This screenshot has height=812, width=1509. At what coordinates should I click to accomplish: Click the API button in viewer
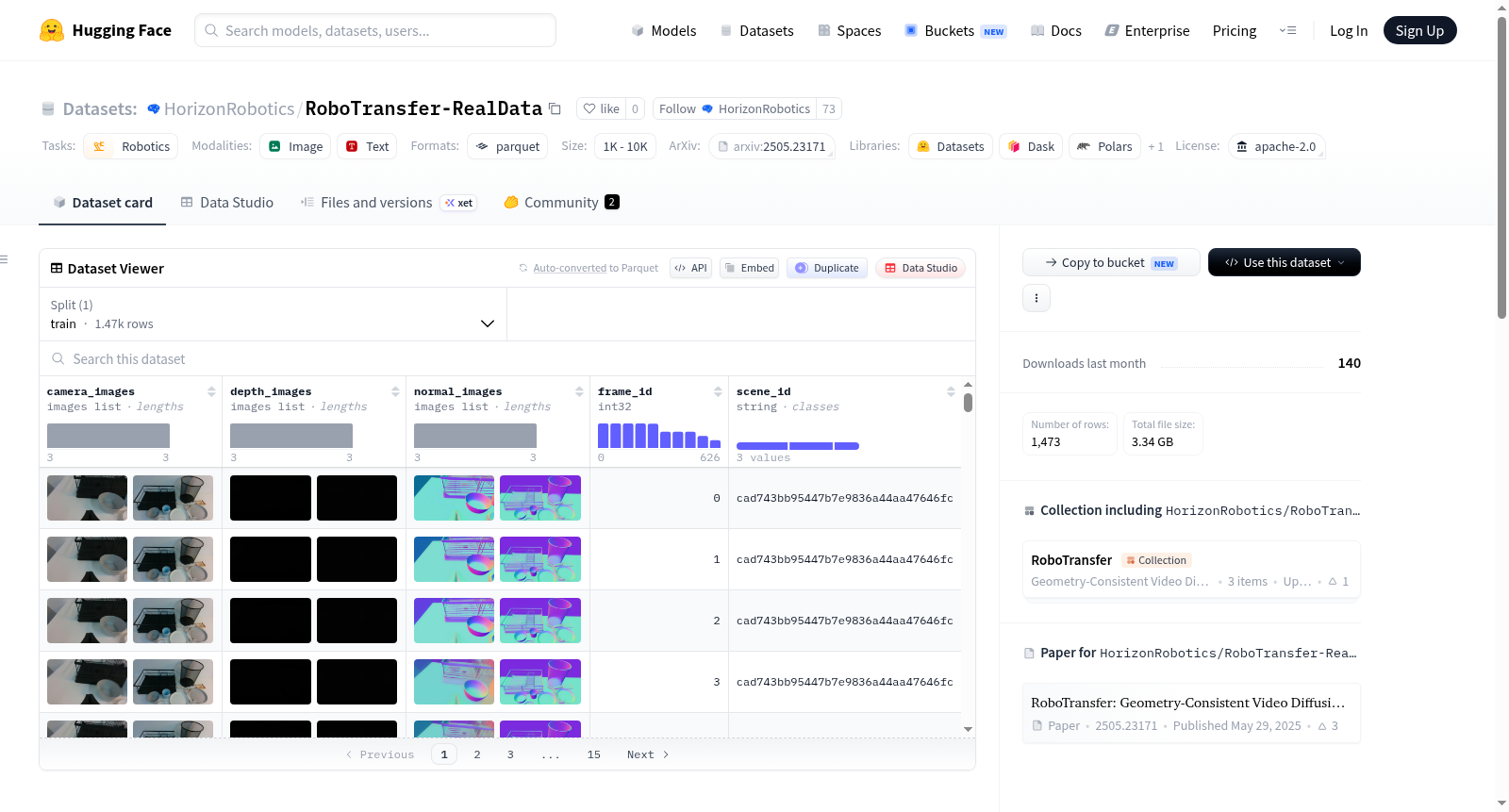tap(690, 268)
